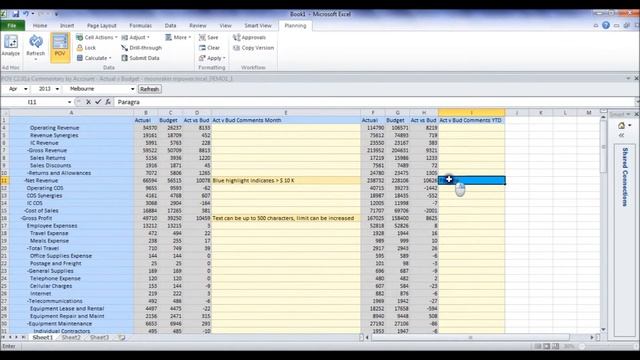Select Page Layout view icon in status bar
The height and width of the screenshot is (360, 640).
coord(547,347)
